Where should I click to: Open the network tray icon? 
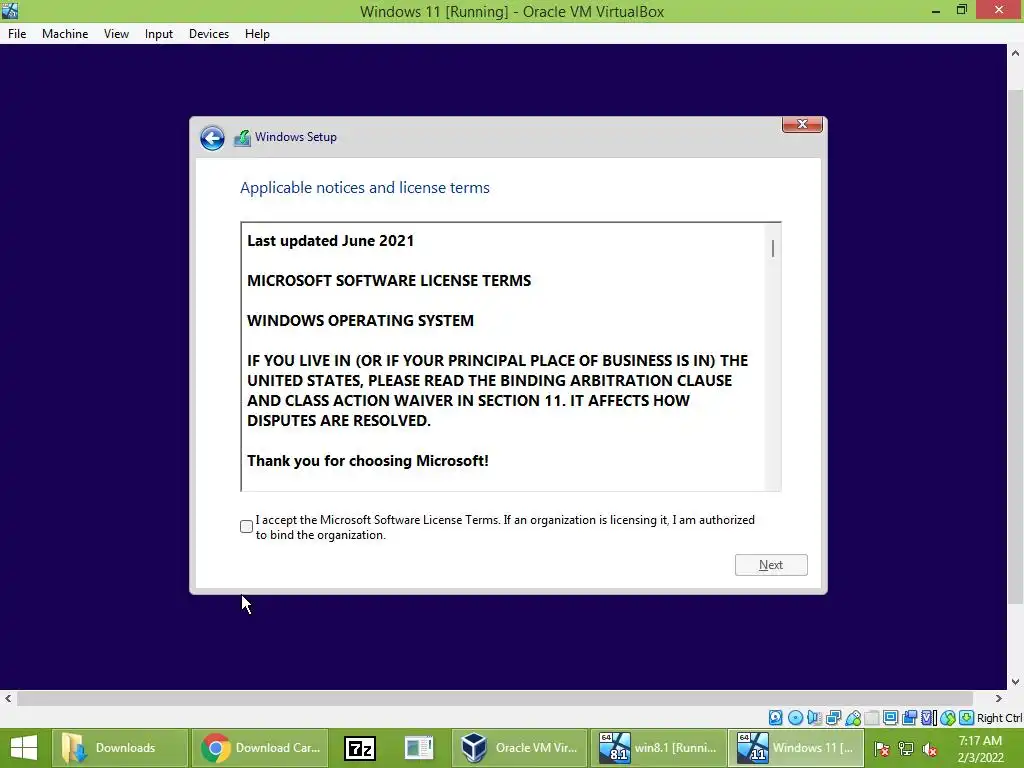pos(906,749)
